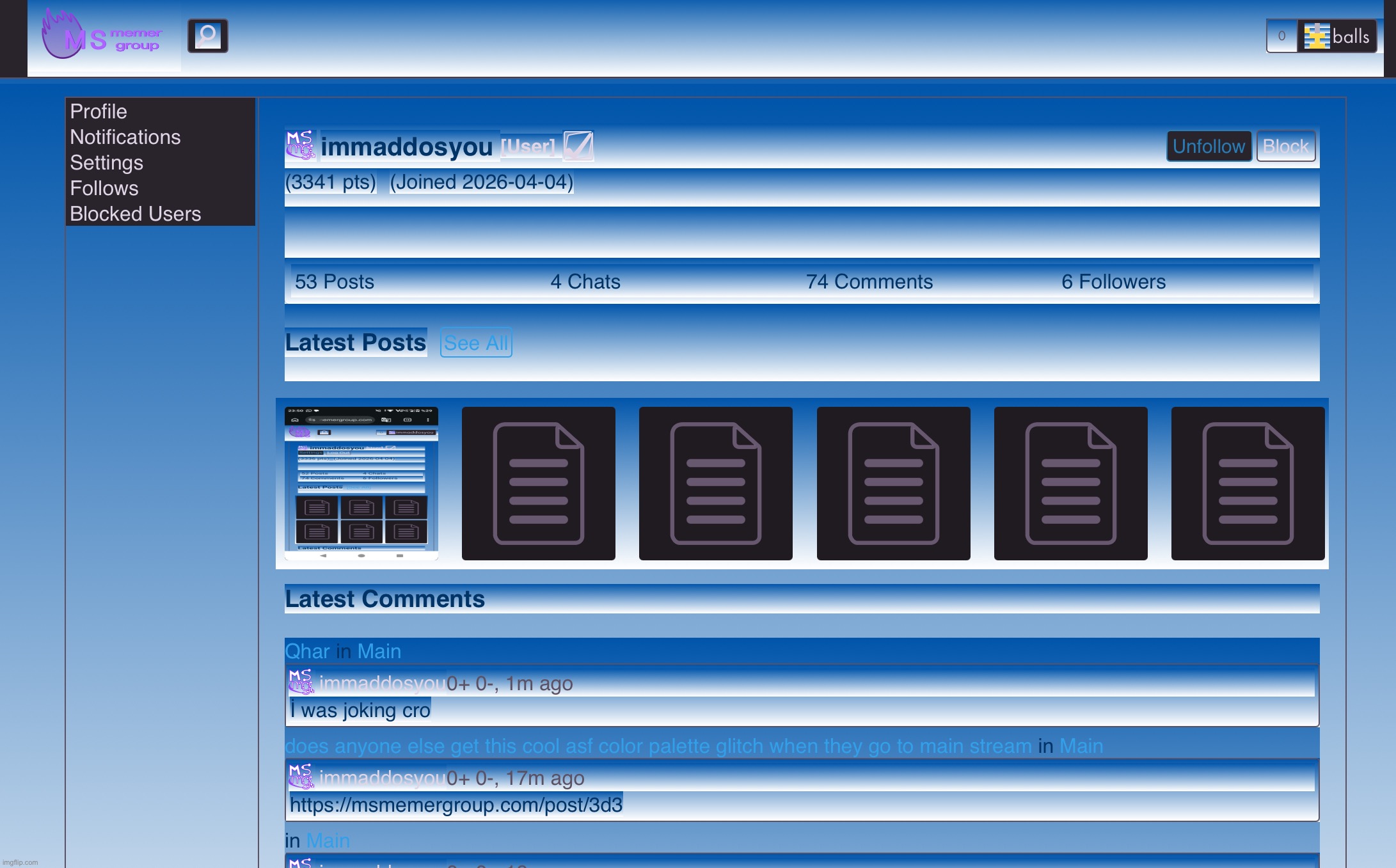Open the Qhar post link

(x=307, y=651)
